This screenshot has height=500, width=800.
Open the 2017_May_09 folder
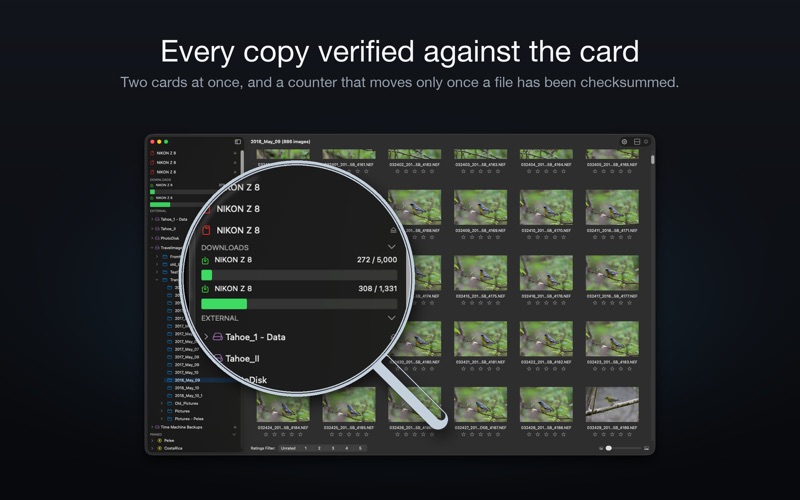click(187, 365)
